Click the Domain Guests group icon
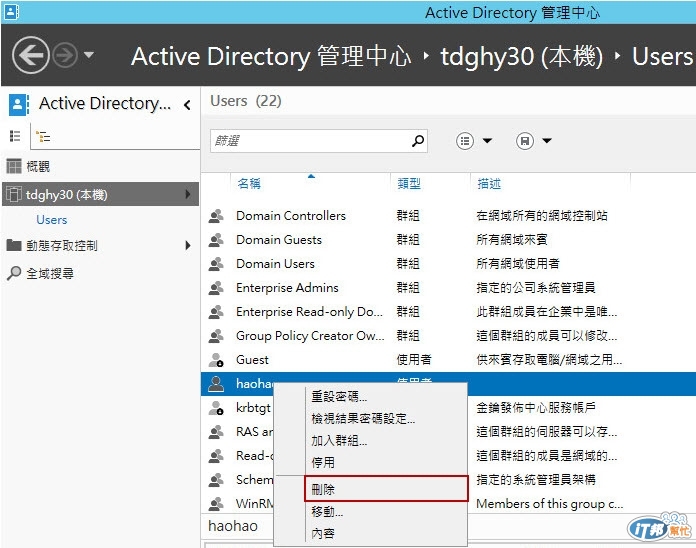Viewport: 696px width, 548px height. pos(216,240)
